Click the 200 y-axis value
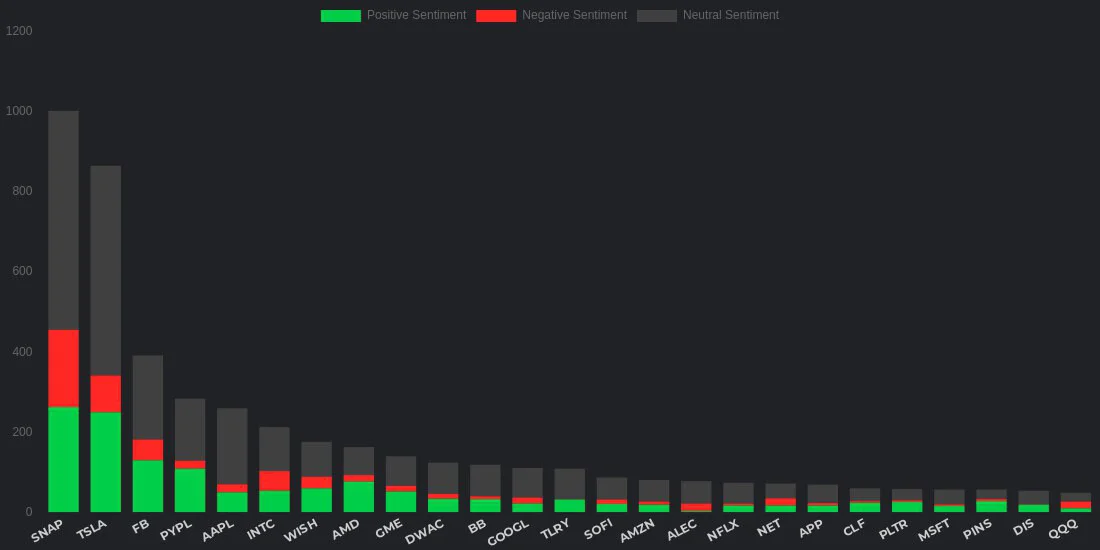Image resolution: width=1100 pixels, height=550 pixels. click(21, 431)
